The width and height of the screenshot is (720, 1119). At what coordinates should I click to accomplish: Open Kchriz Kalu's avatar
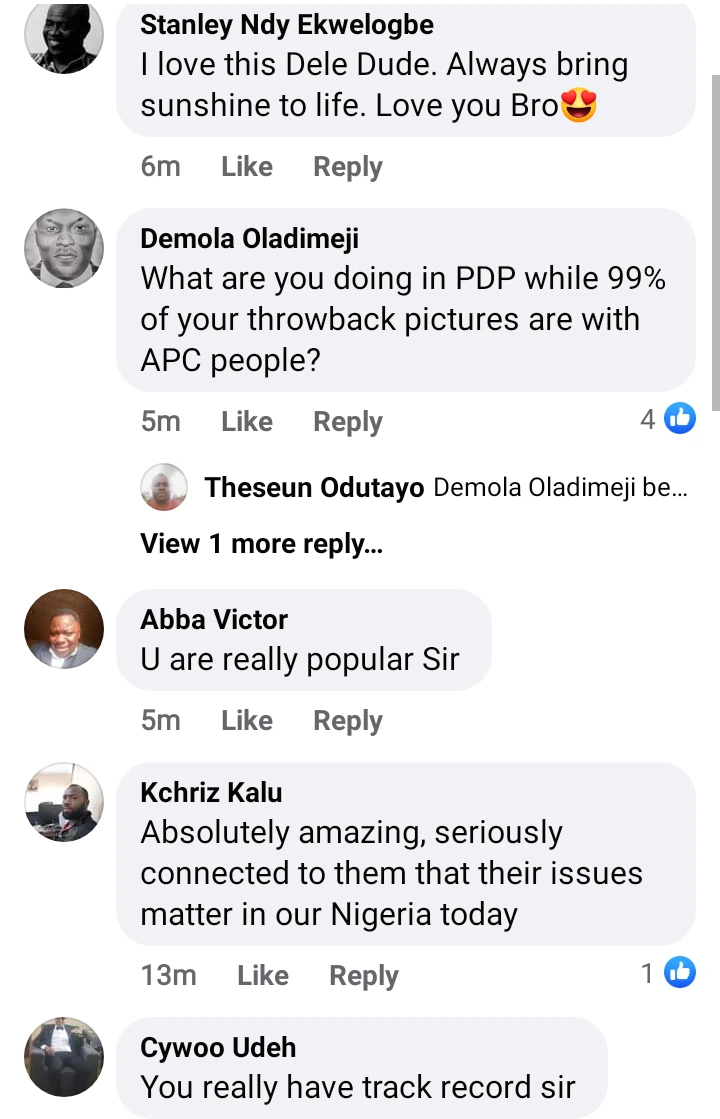(64, 803)
